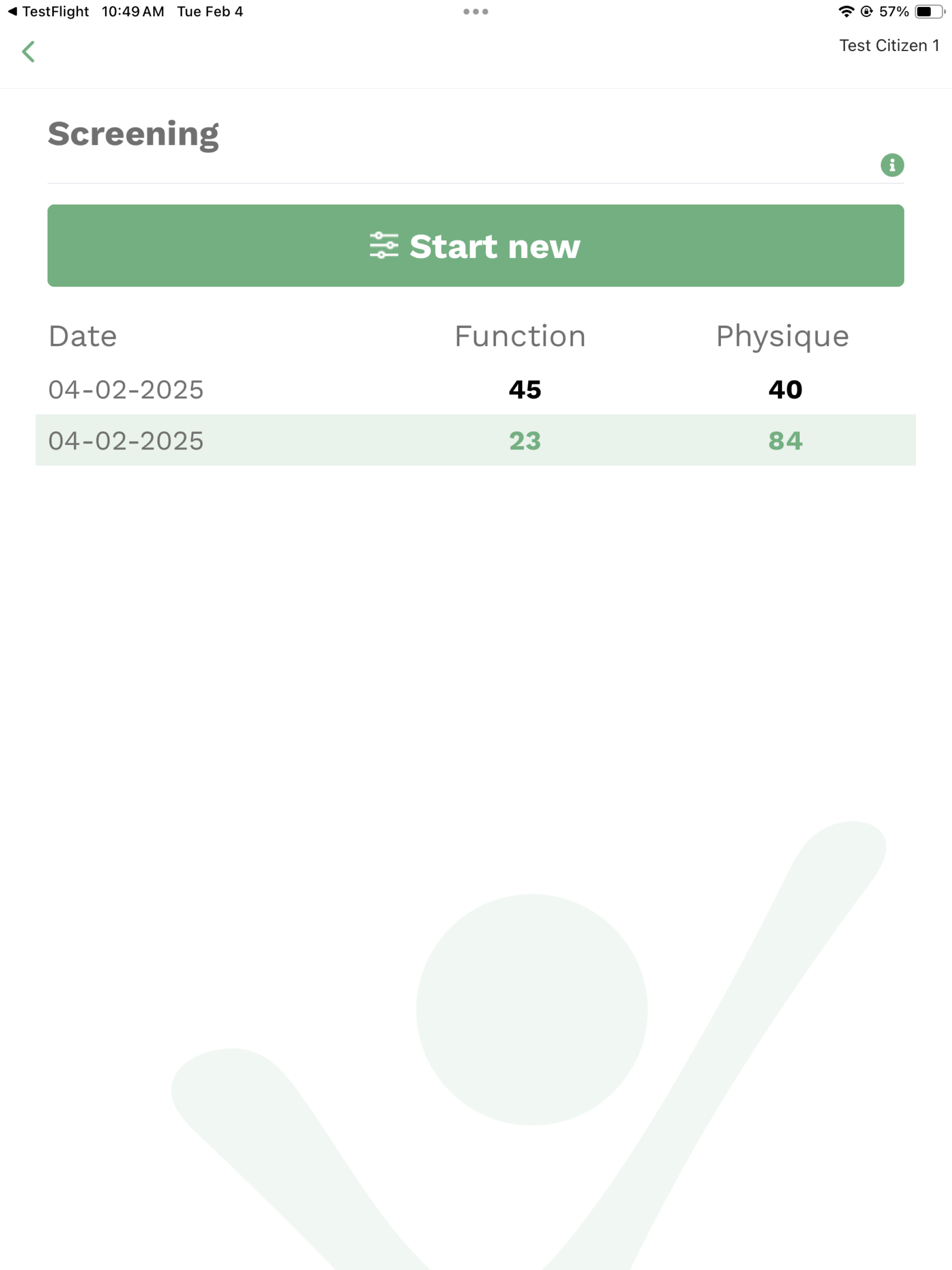
Task: Tap the Wi-Fi status icon
Action: pos(846,12)
